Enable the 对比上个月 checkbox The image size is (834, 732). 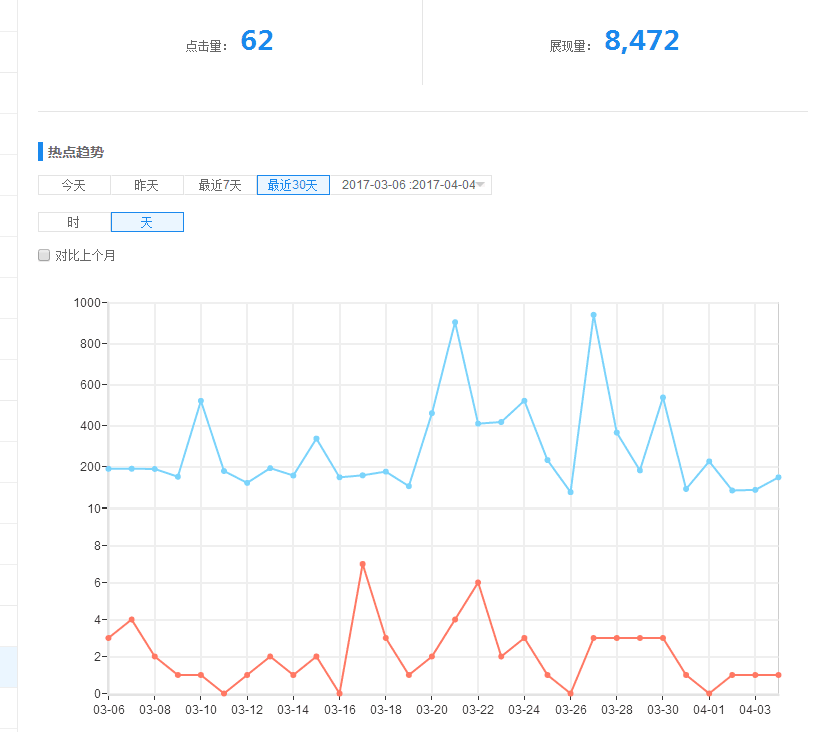click(x=44, y=255)
